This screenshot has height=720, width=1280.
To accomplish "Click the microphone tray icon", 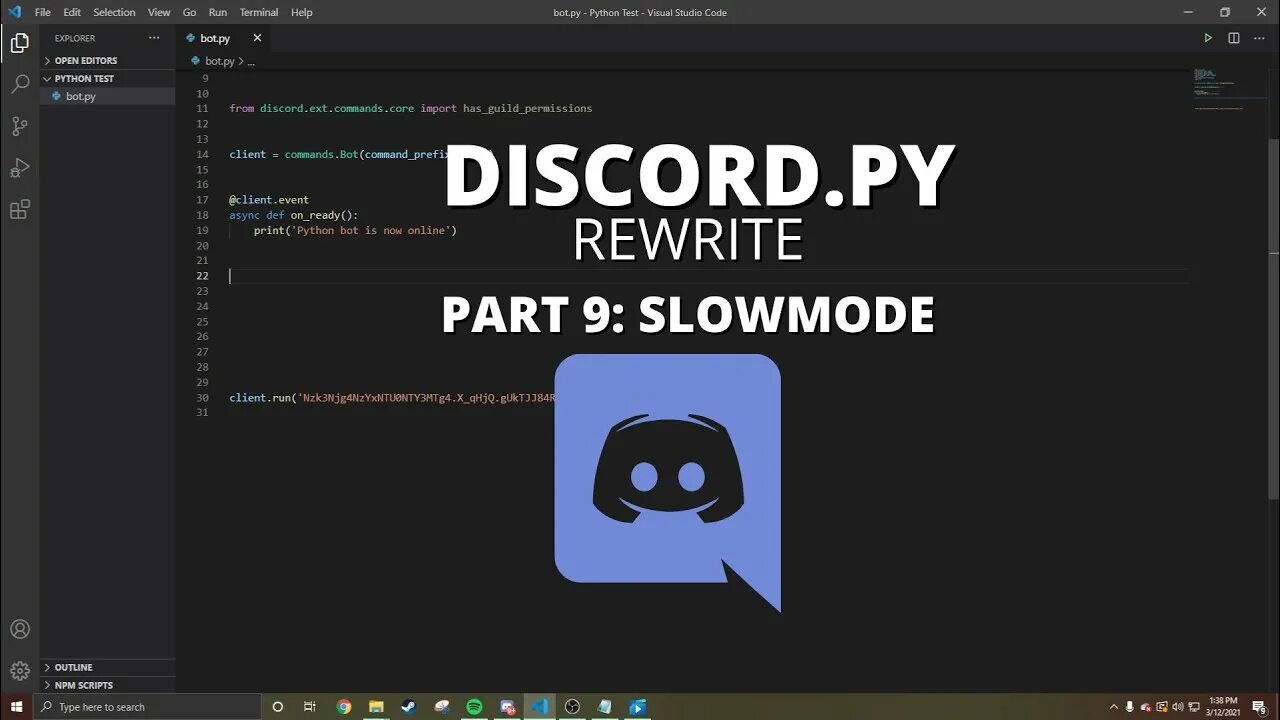I will 1129,707.
